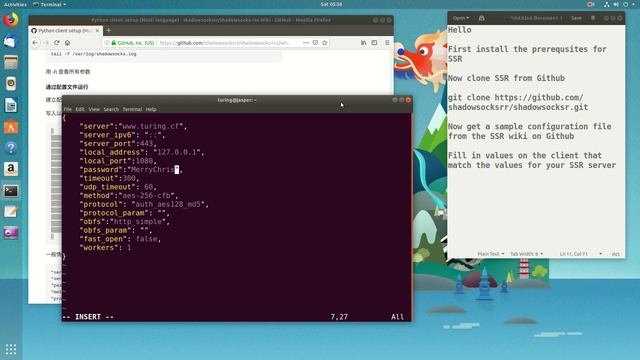
Task: Open the Ln/Col position dropdown arrow
Action: point(600,254)
